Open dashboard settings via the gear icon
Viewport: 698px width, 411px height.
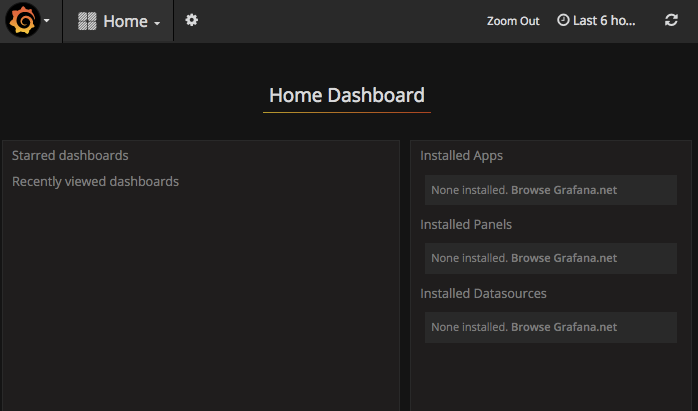coord(191,20)
